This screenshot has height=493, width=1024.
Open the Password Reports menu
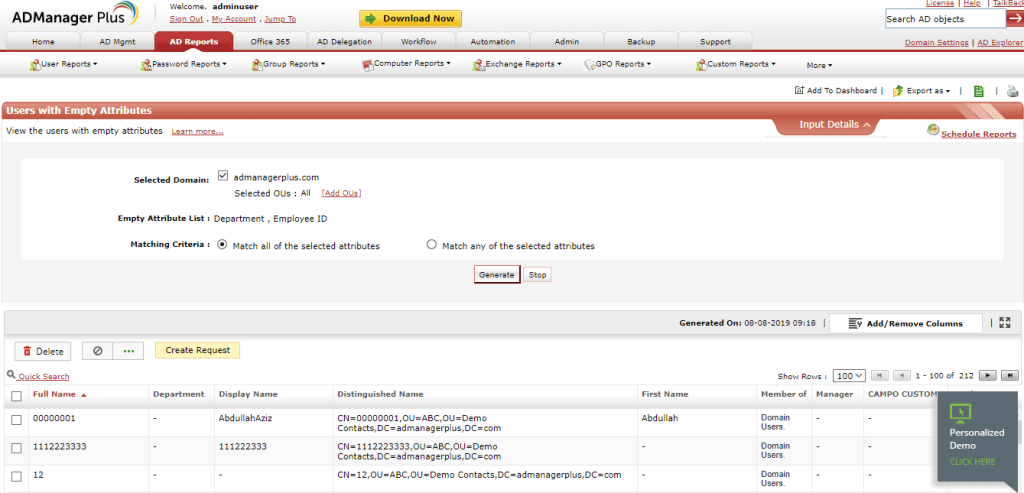click(185, 64)
